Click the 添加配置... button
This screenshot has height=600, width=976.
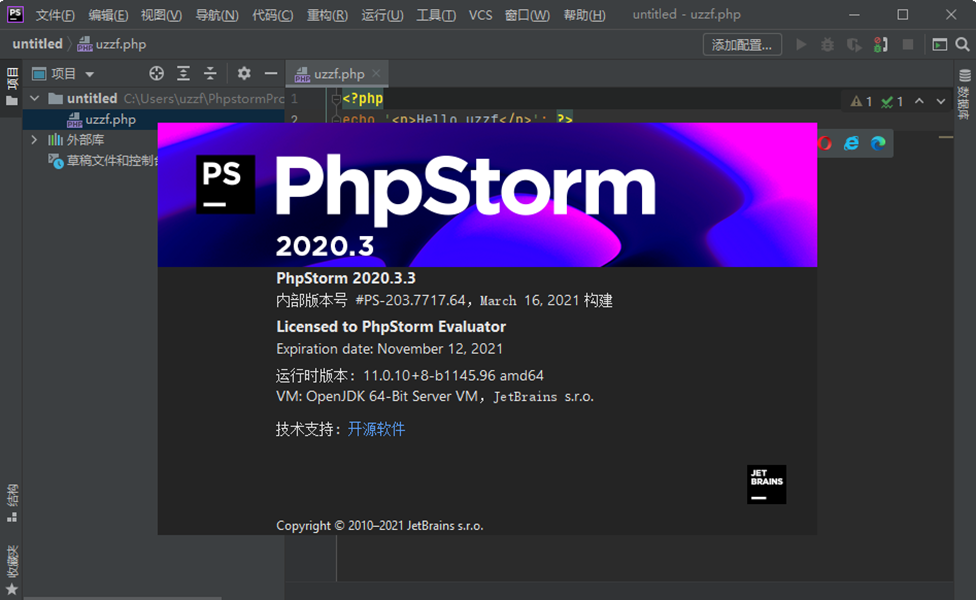point(742,45)
